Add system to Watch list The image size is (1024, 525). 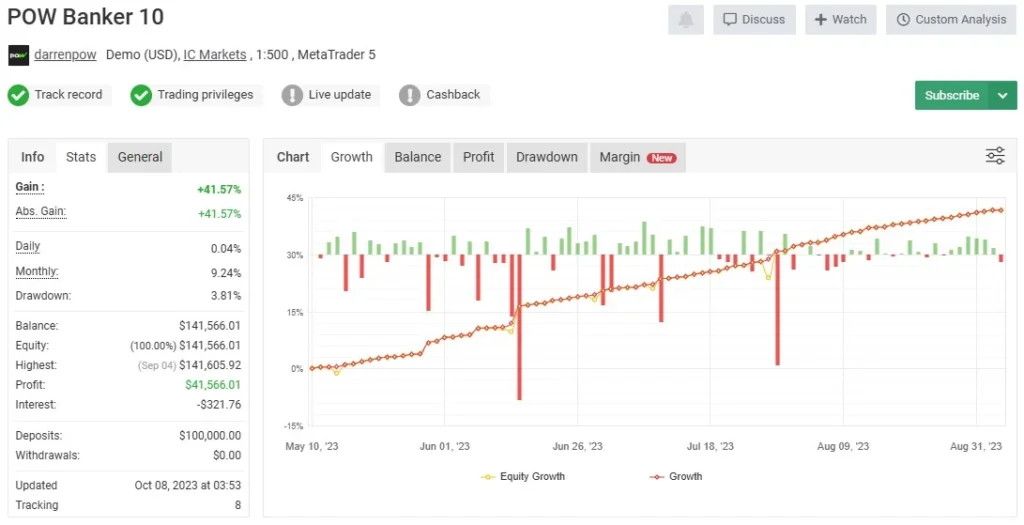pyautogui.click(x=840, y=20)
